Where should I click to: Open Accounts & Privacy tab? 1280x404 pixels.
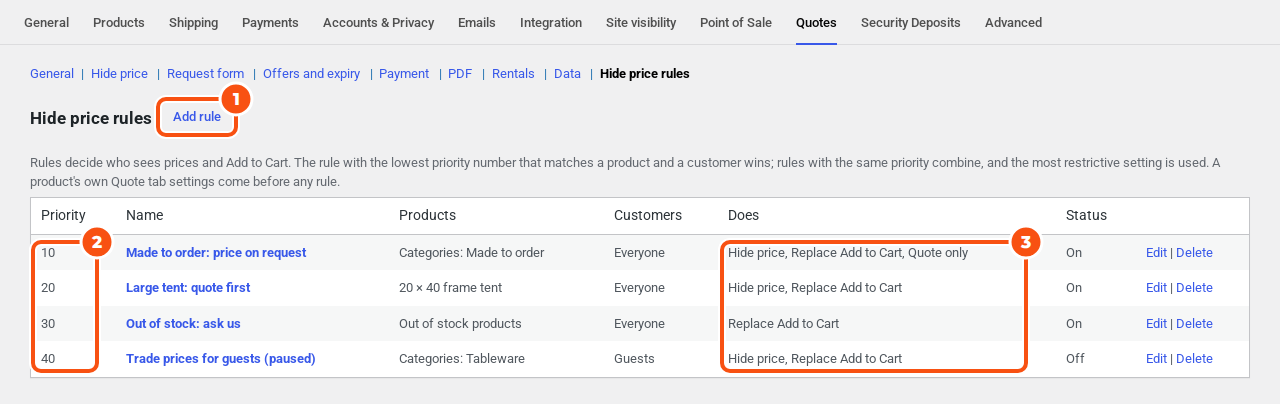pyautogui.click(x=378, y=22)
